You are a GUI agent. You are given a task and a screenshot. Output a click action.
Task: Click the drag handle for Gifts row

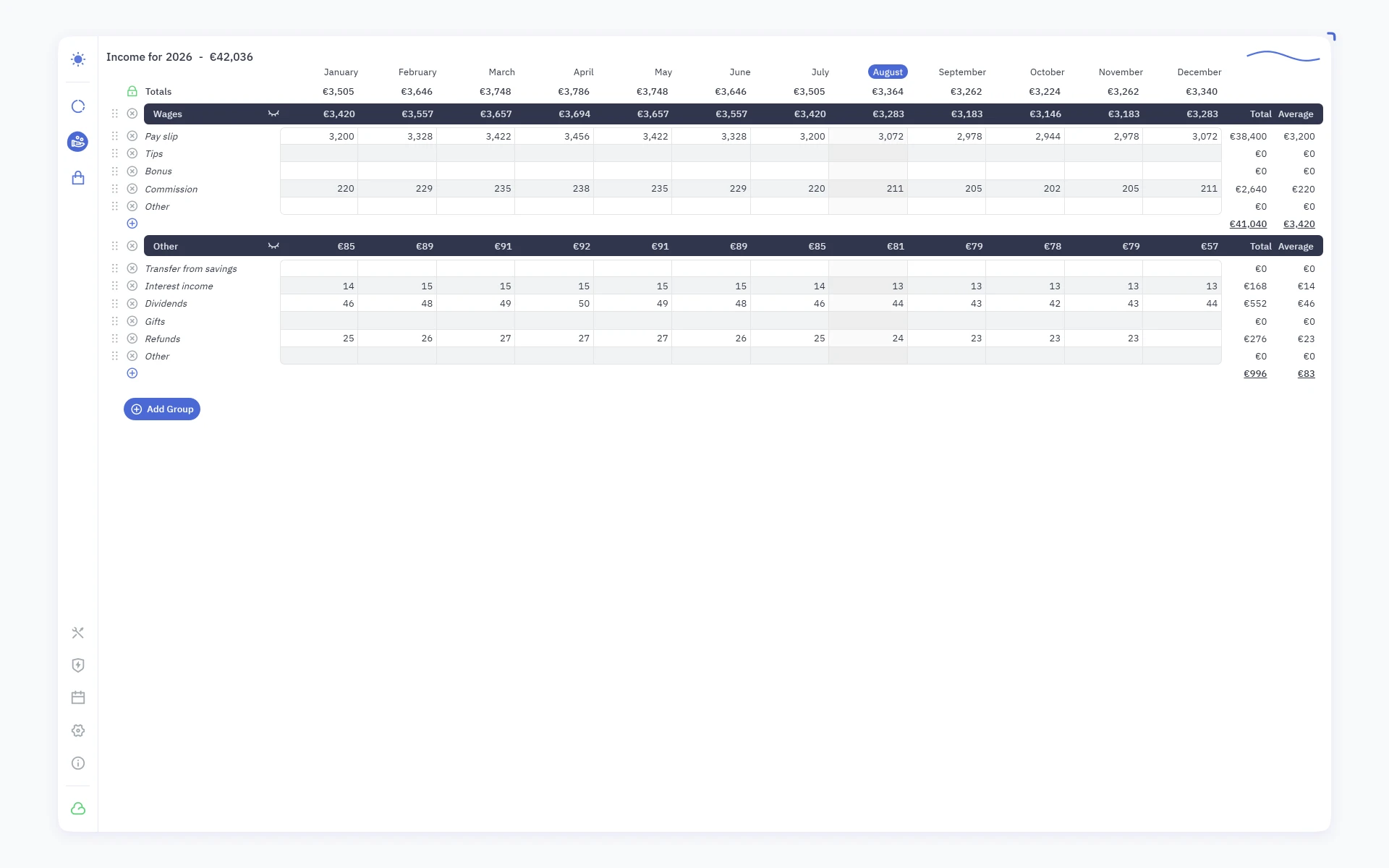click(115, 321)
